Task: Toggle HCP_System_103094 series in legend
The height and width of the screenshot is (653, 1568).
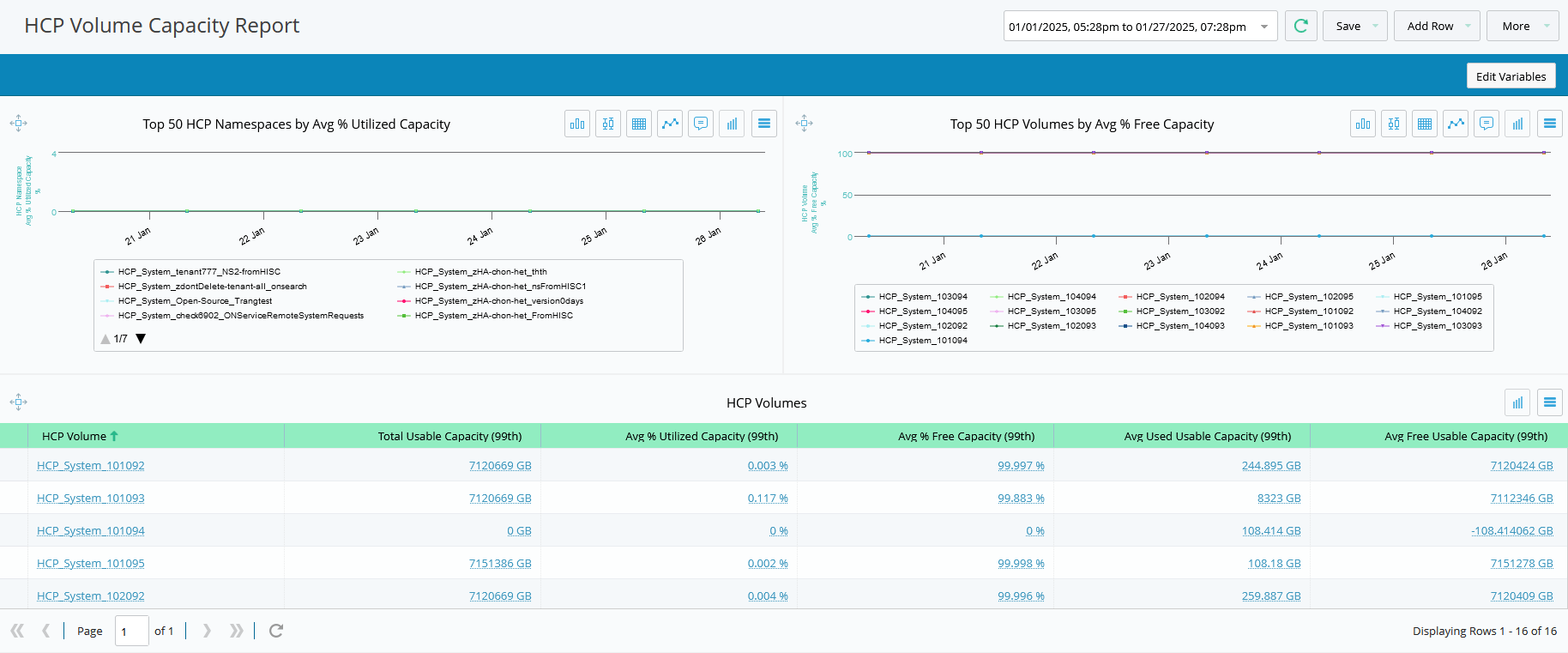Action: [914, 297]
